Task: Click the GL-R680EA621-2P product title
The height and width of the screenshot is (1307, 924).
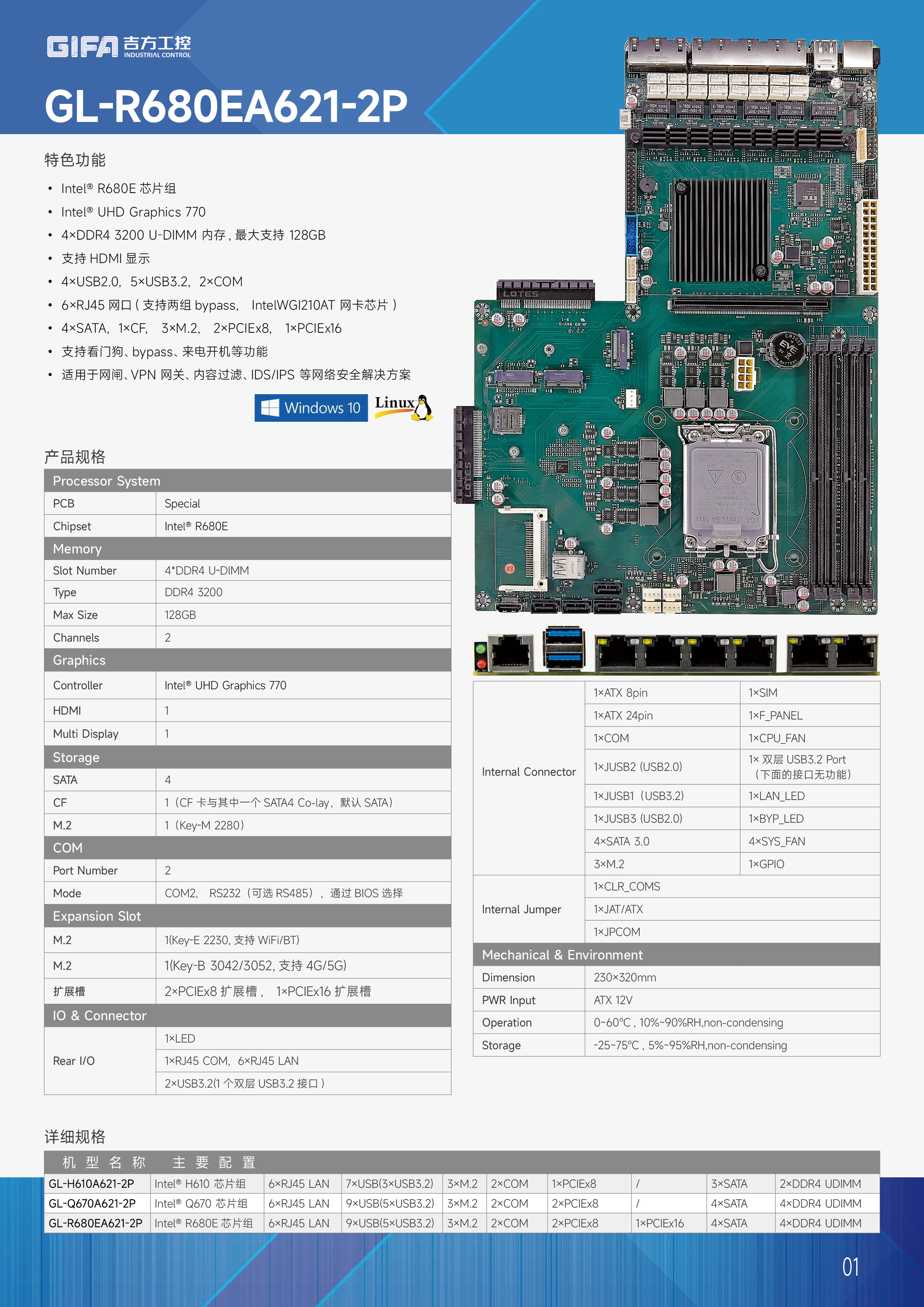Action: (226, 107)
